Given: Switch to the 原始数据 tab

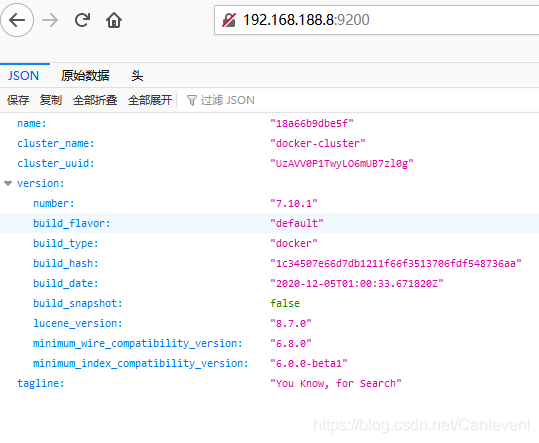Looking at the screenshot, I should coord(85,76).
